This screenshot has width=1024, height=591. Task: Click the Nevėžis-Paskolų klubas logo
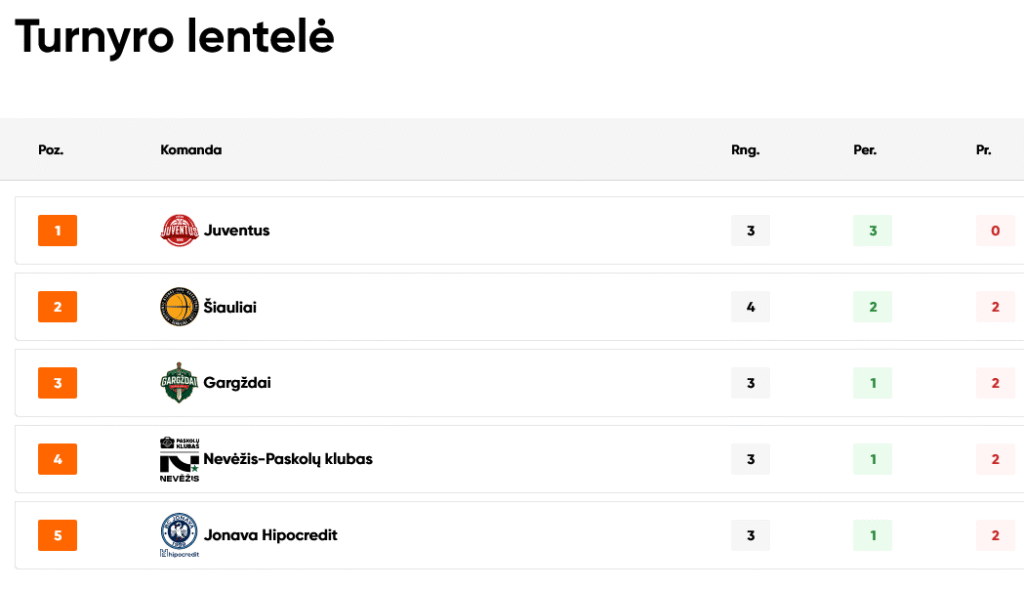pos(180,459)
